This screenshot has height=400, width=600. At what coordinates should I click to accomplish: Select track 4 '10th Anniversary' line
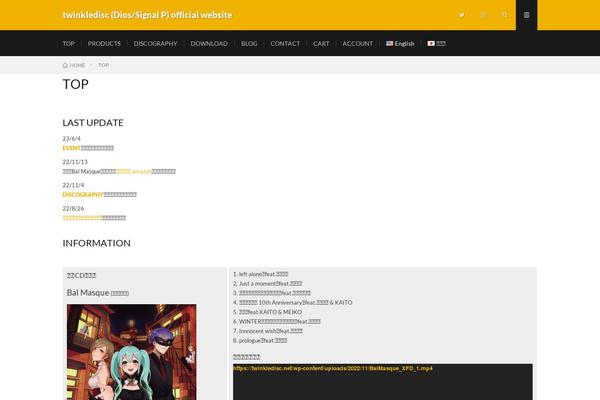point(293,302)
